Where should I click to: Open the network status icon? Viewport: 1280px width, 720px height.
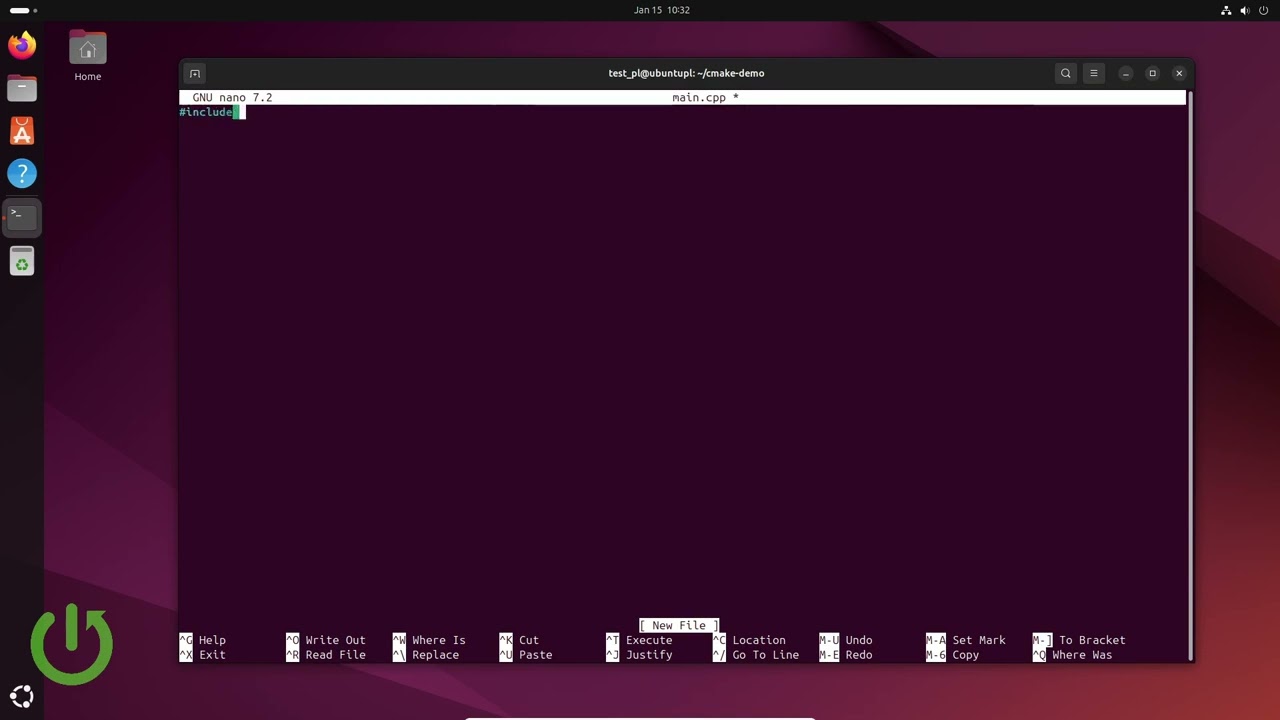coord(1227,10)
